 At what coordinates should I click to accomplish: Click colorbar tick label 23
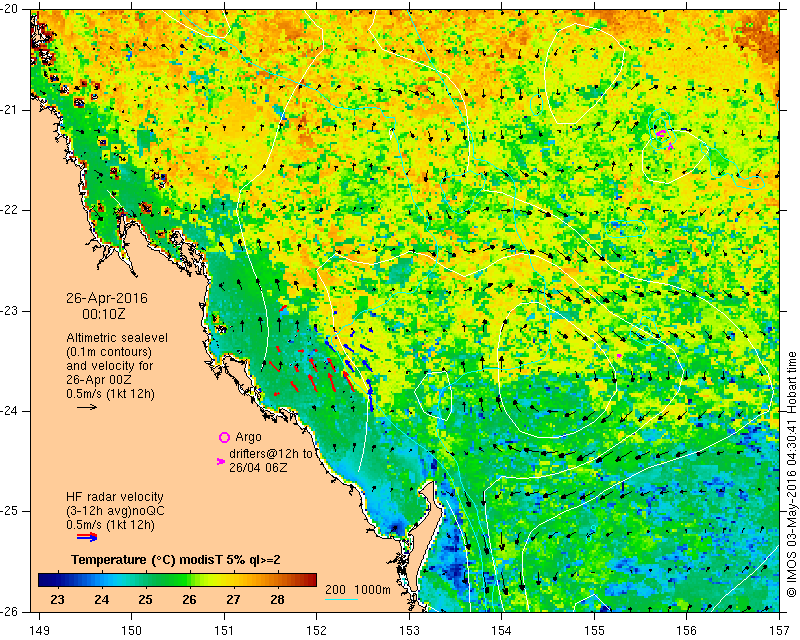(57, 599)
